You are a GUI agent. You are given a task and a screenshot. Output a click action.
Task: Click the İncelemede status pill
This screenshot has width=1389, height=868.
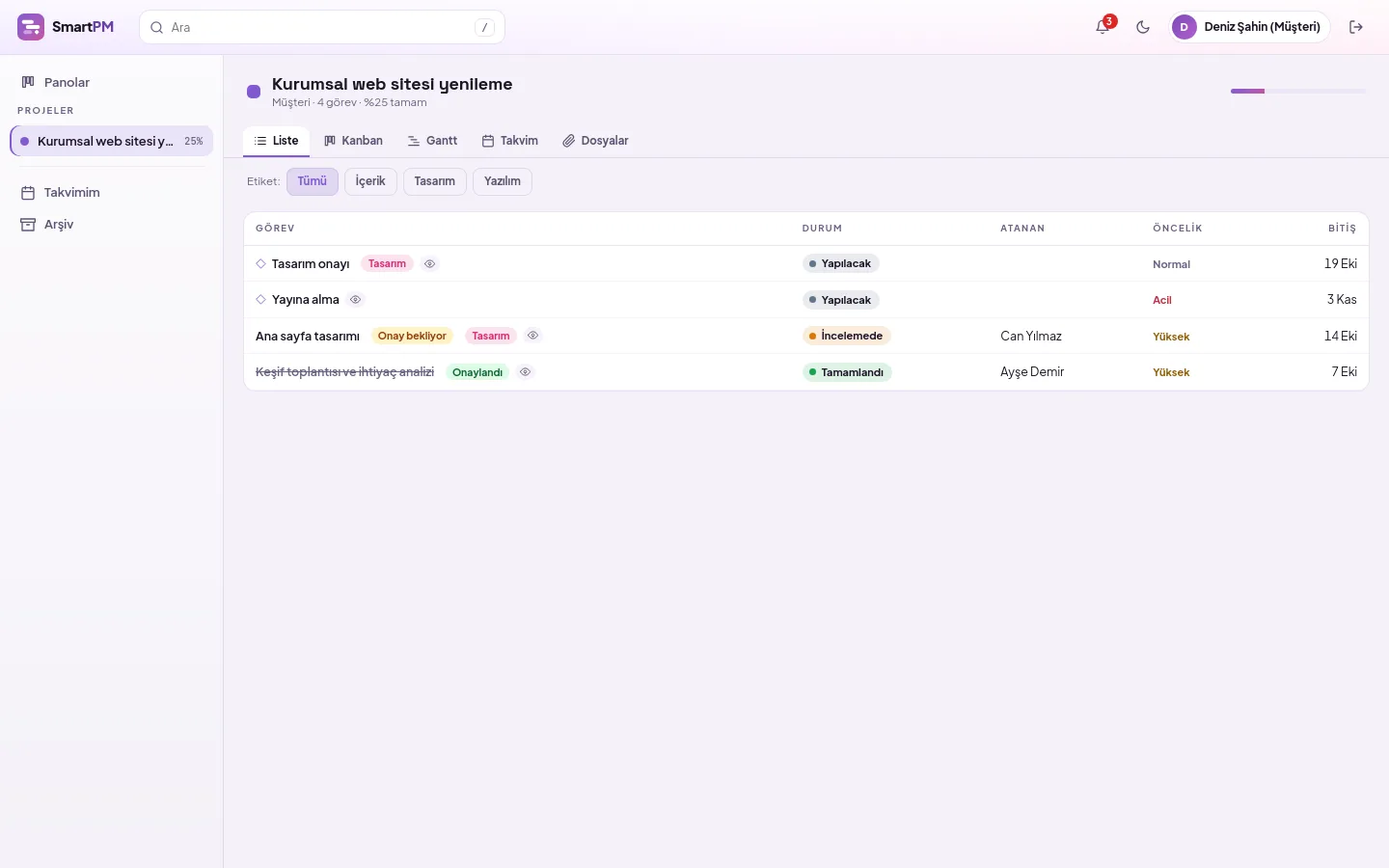(x=847, y=336)
